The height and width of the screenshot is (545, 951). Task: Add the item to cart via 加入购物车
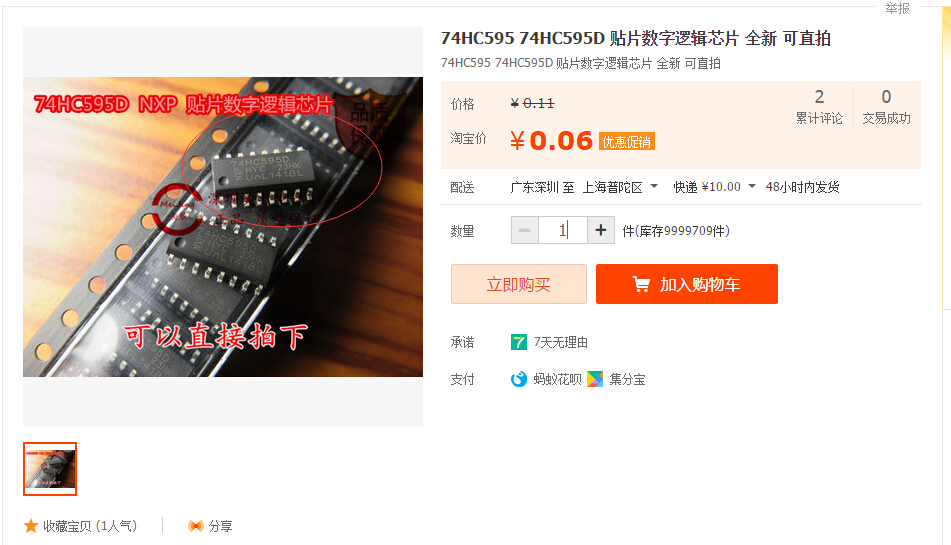(687, 284)
